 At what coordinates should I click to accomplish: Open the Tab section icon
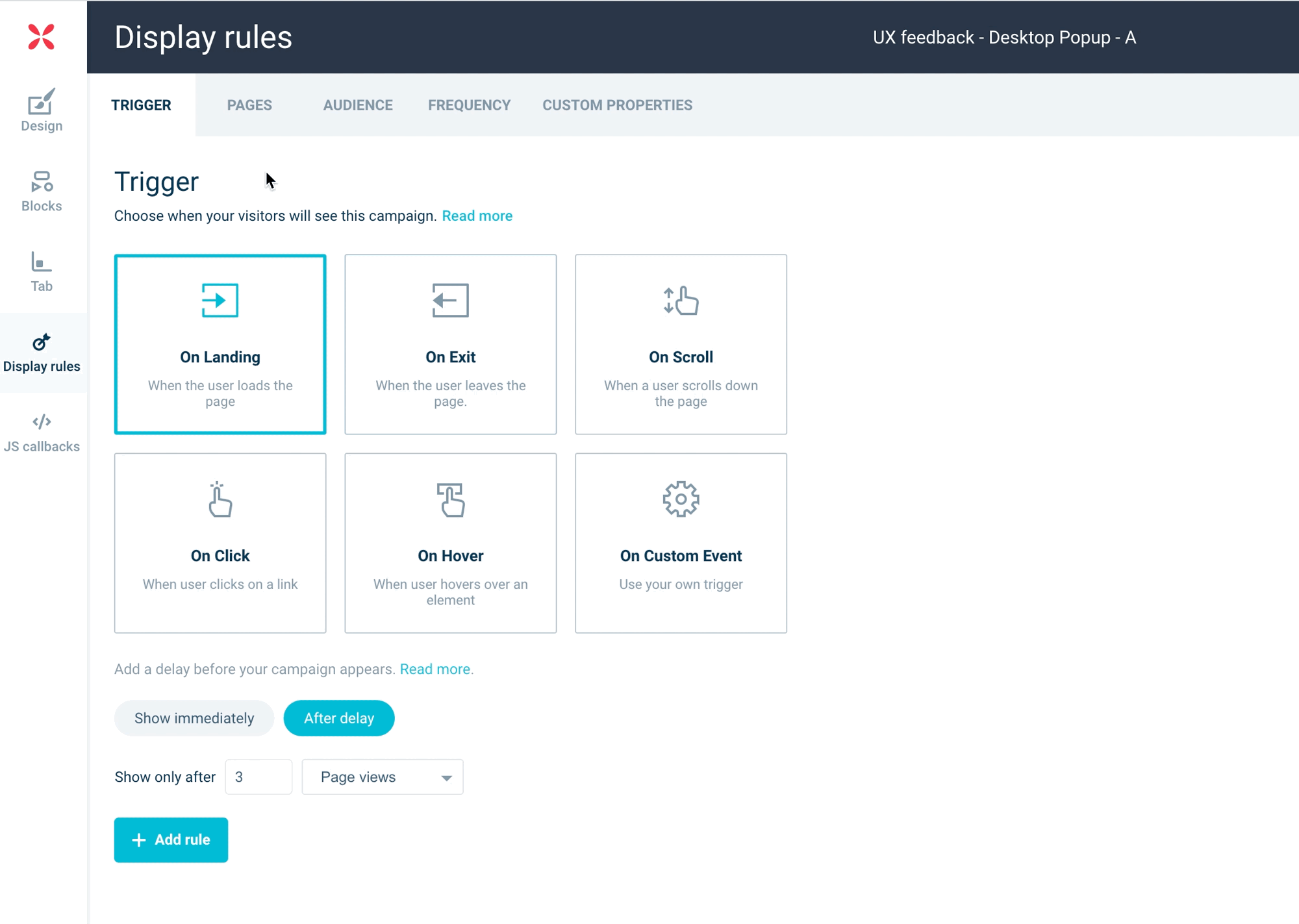click(x=42, y=262)
